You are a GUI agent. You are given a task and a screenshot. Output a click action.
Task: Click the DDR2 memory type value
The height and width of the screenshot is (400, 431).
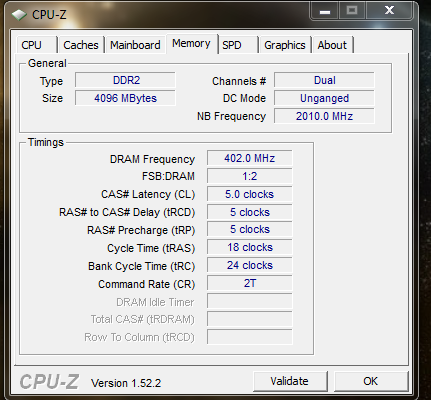click(x=125, y=80)
